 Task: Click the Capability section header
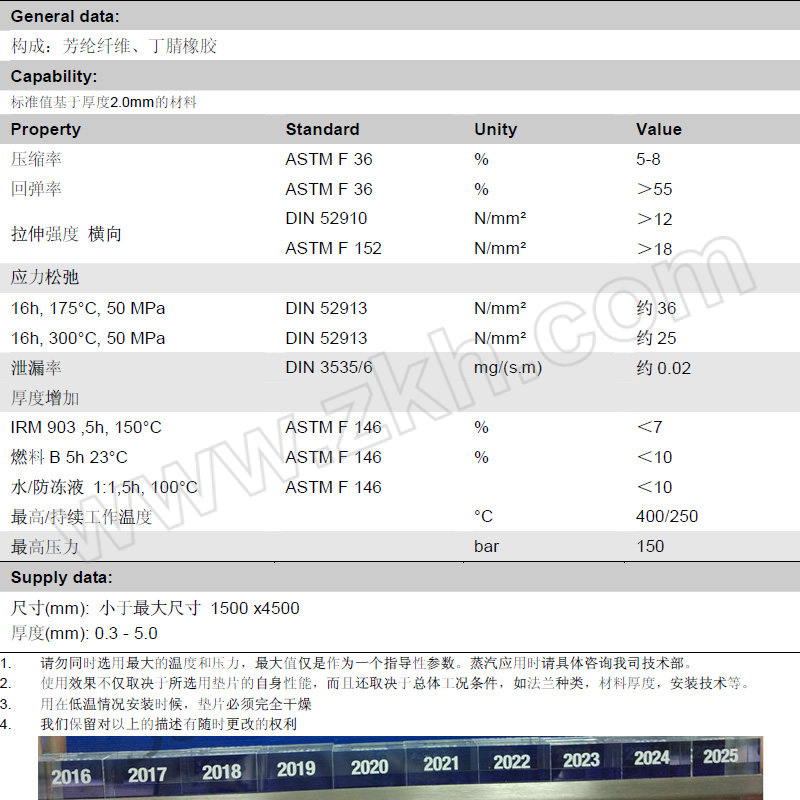pos(54,76)
